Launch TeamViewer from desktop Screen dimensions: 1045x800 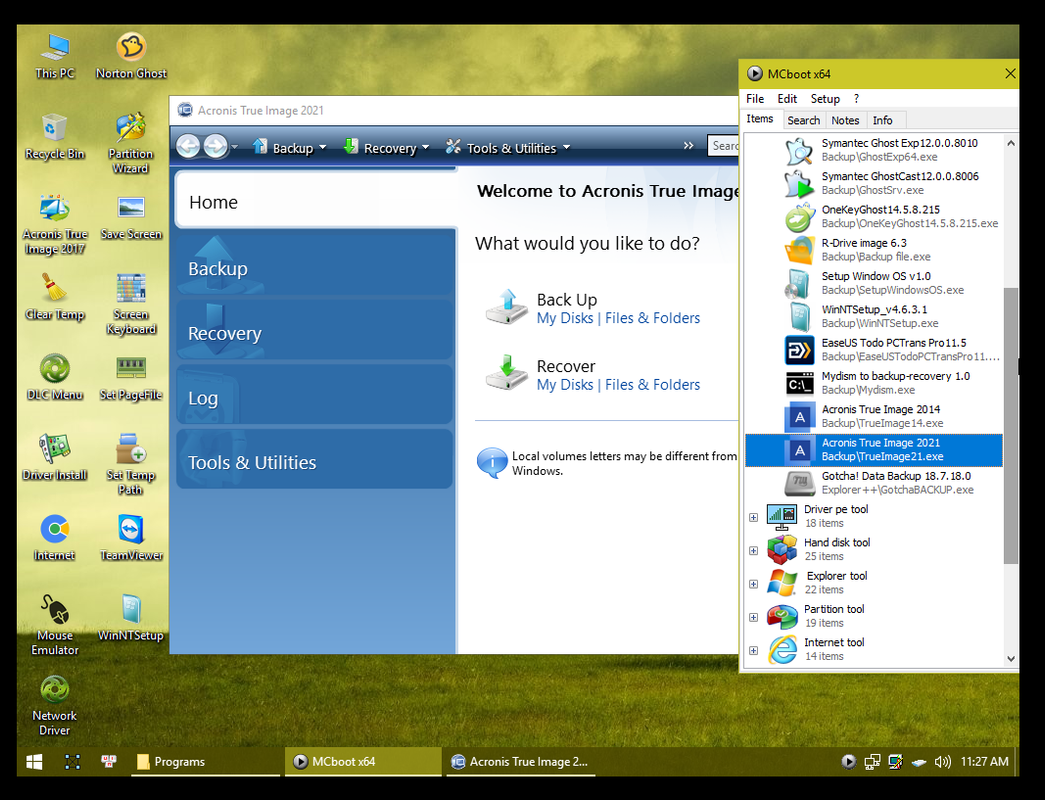pos(131,539)
